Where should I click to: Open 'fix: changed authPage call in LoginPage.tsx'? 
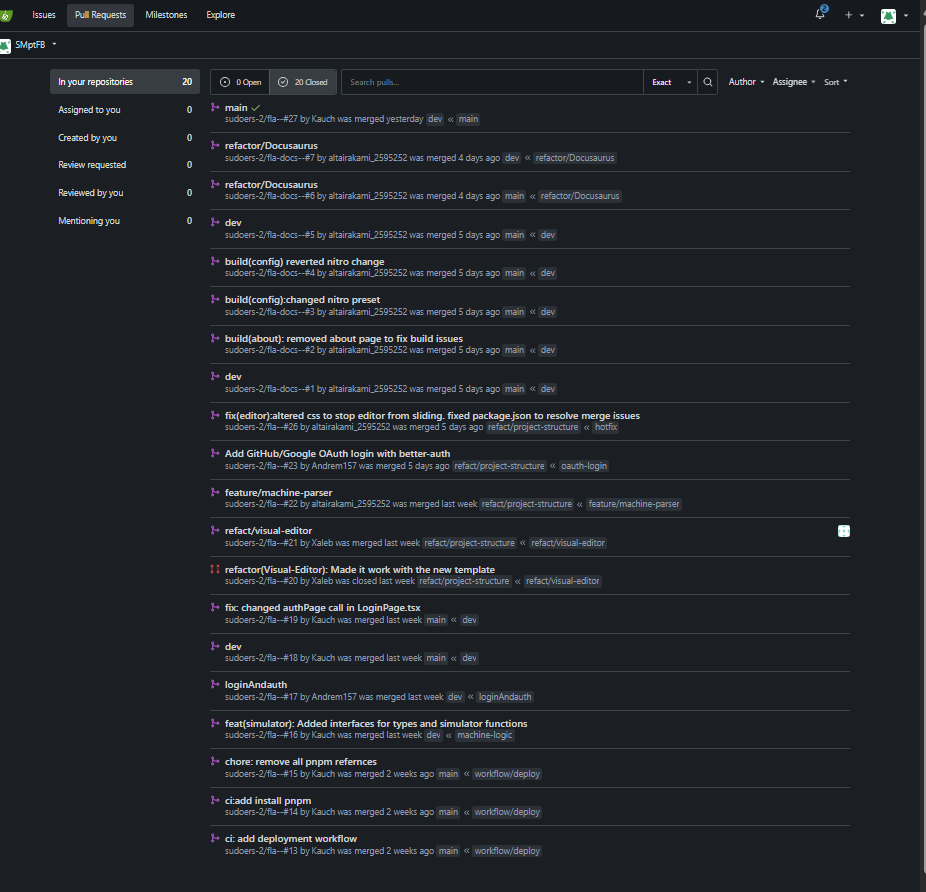coord(322,608)
